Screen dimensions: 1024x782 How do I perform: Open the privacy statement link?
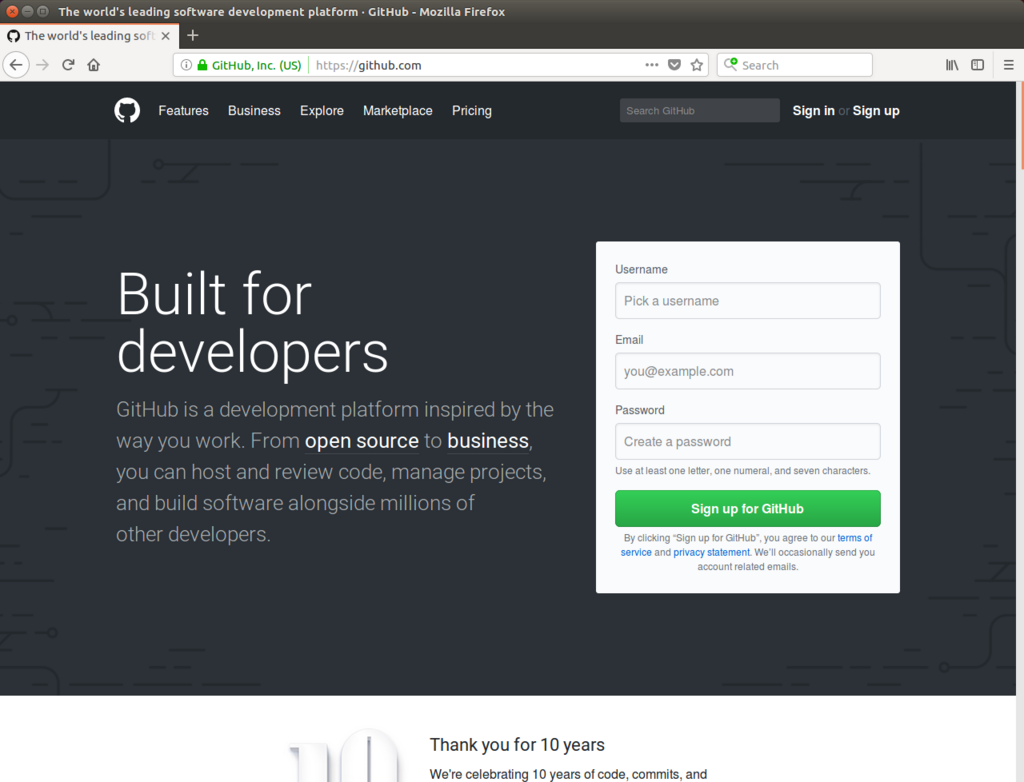(x=712, y=552)
